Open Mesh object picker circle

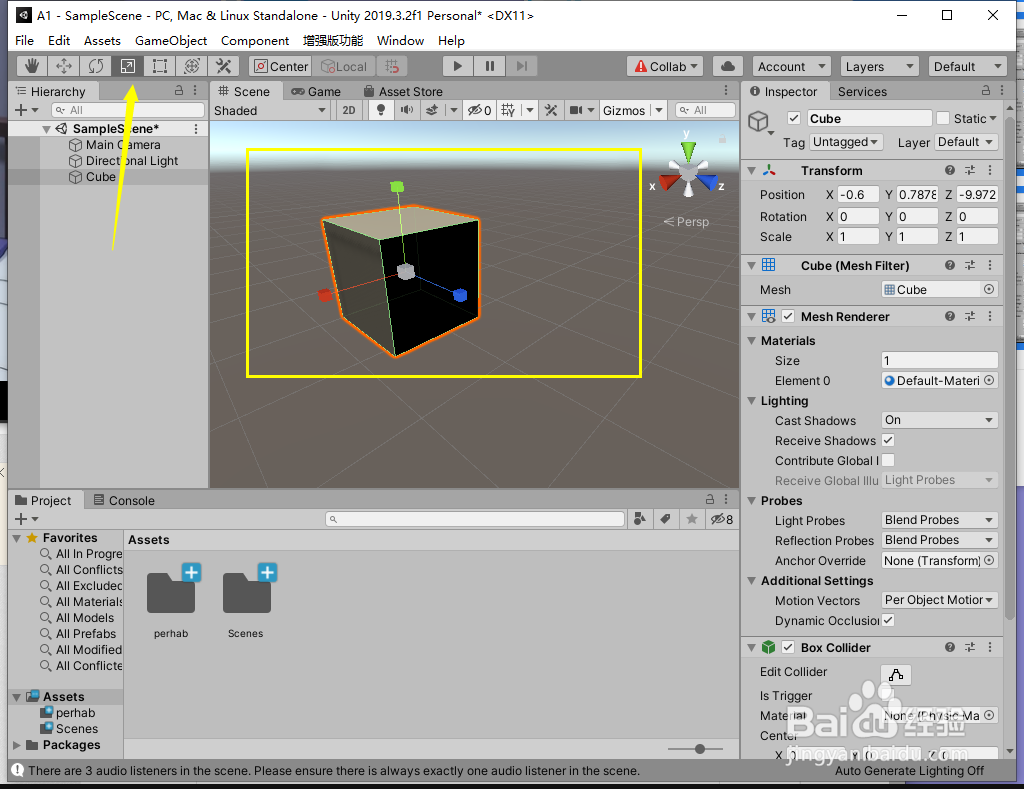(x=989, y=289)
